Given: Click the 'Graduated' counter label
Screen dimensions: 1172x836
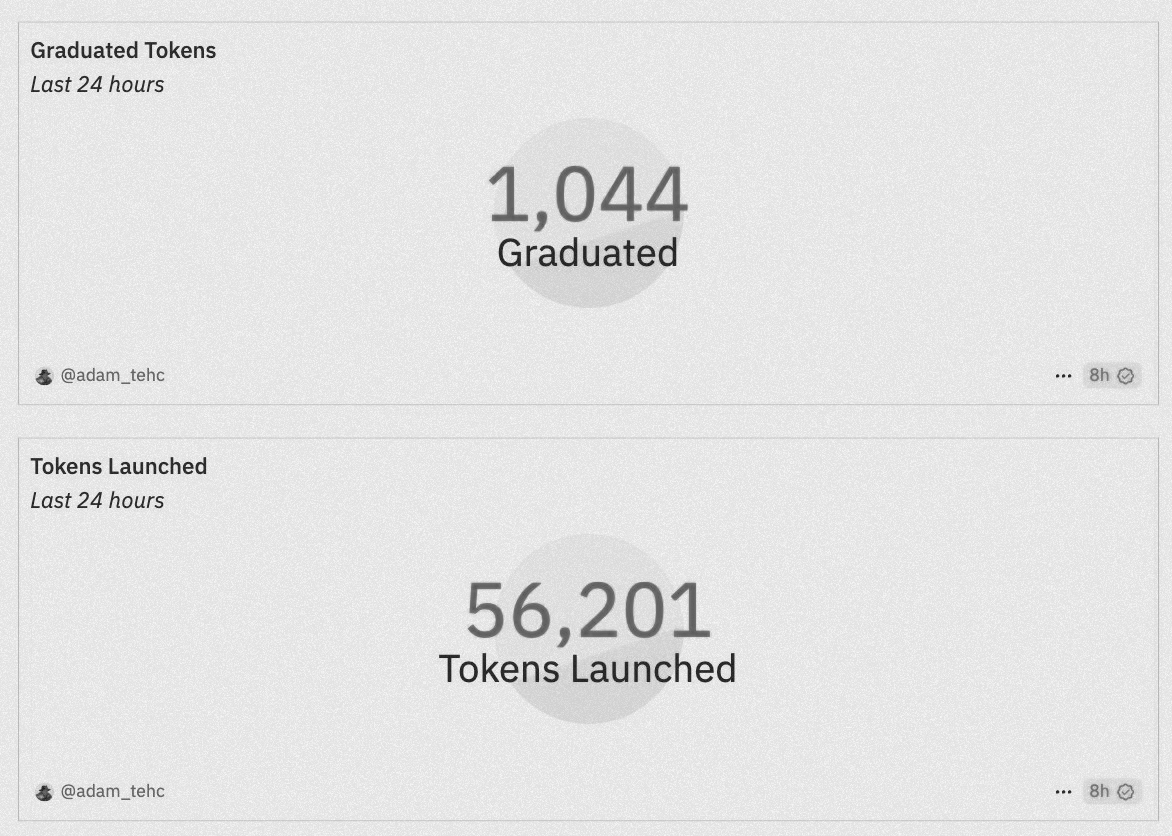Looking at the screenshot, I should tap(587, 253).
